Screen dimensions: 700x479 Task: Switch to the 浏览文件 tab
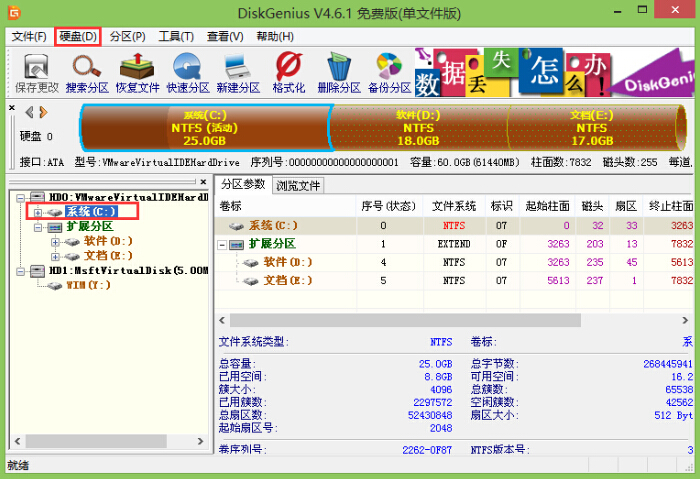(x=298, y=185)
